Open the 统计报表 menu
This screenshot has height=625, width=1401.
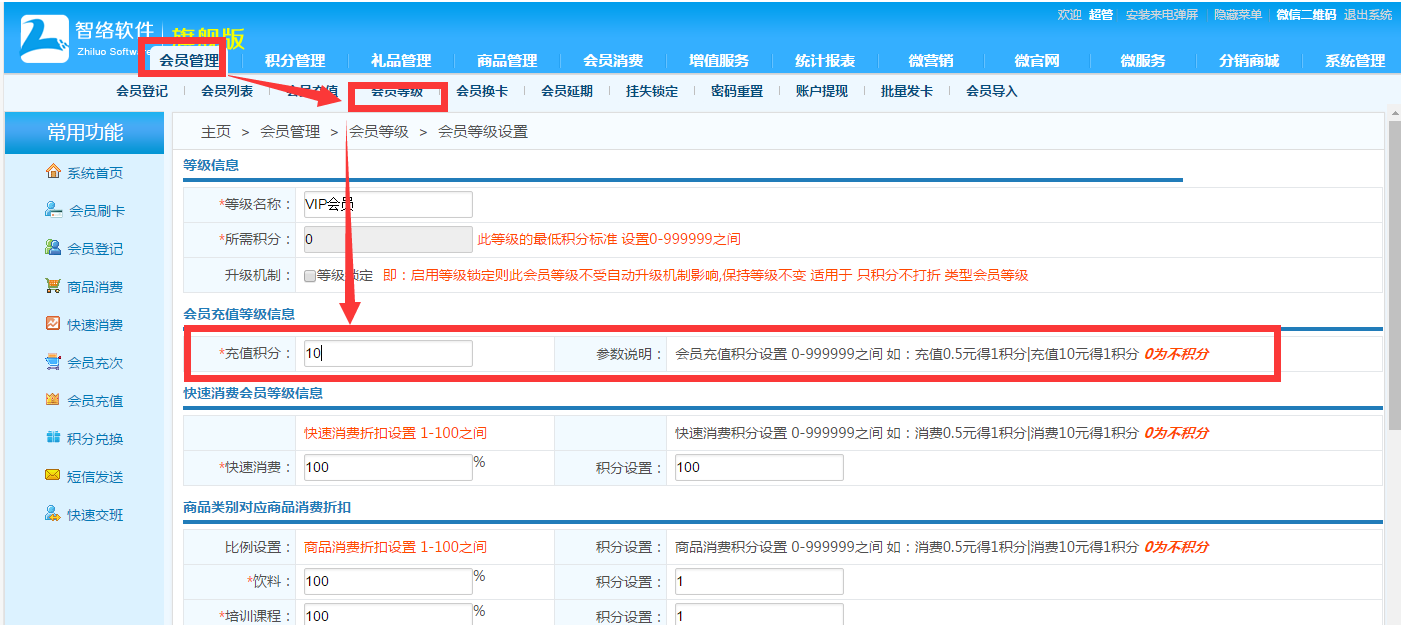[826, 60]
